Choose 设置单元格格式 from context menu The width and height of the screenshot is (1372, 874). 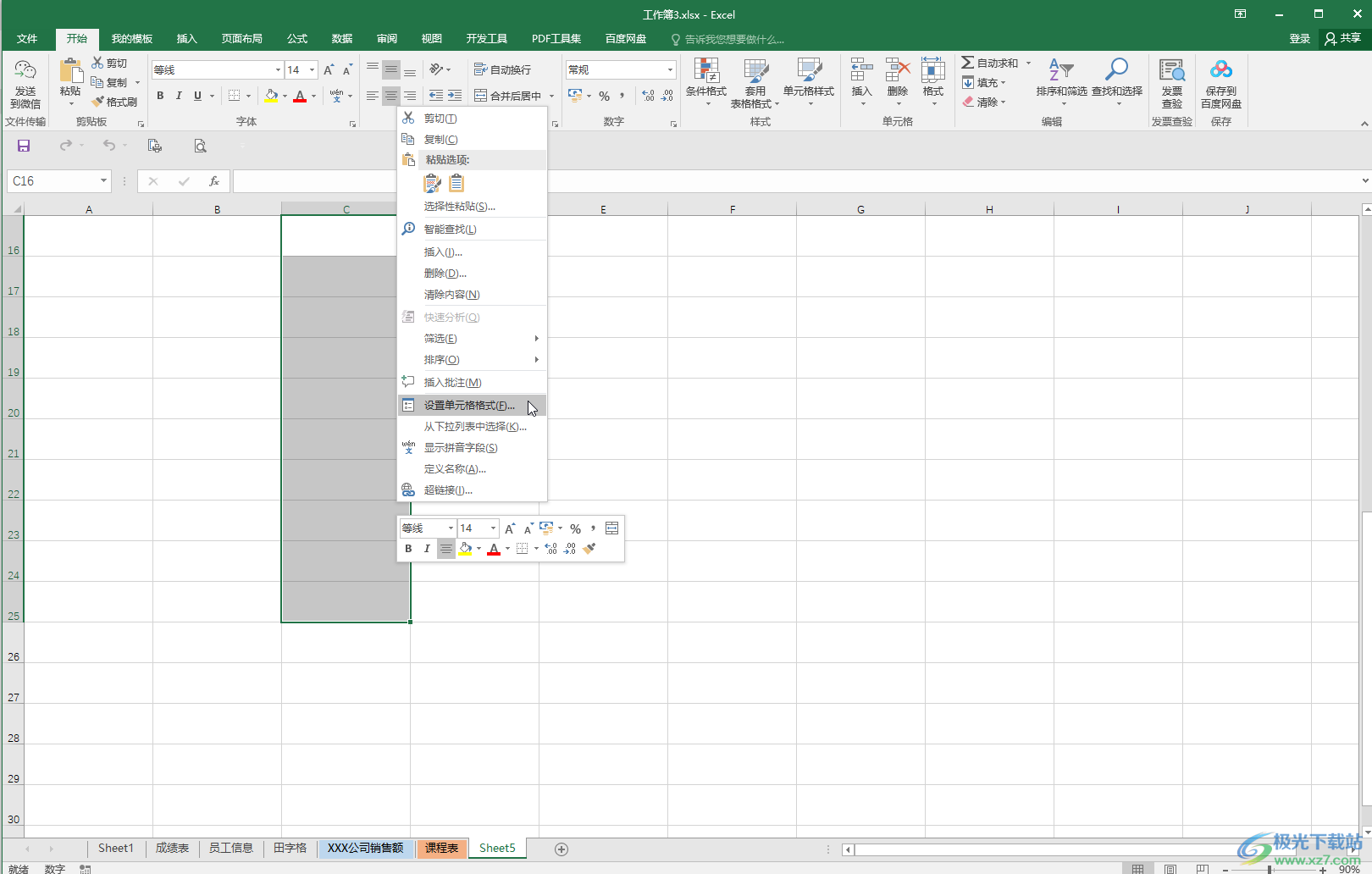(x=473, y=406)
